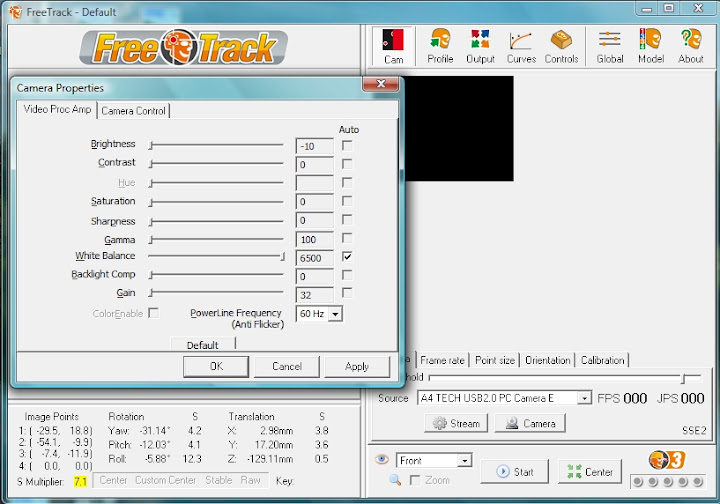
Task: Expand the Front view dropdown
Action: click(x=464, y=461)
